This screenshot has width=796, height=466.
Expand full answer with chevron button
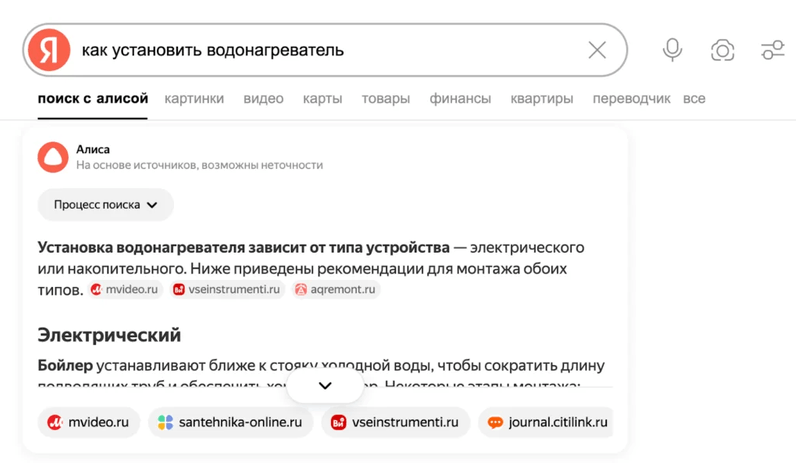325,385
